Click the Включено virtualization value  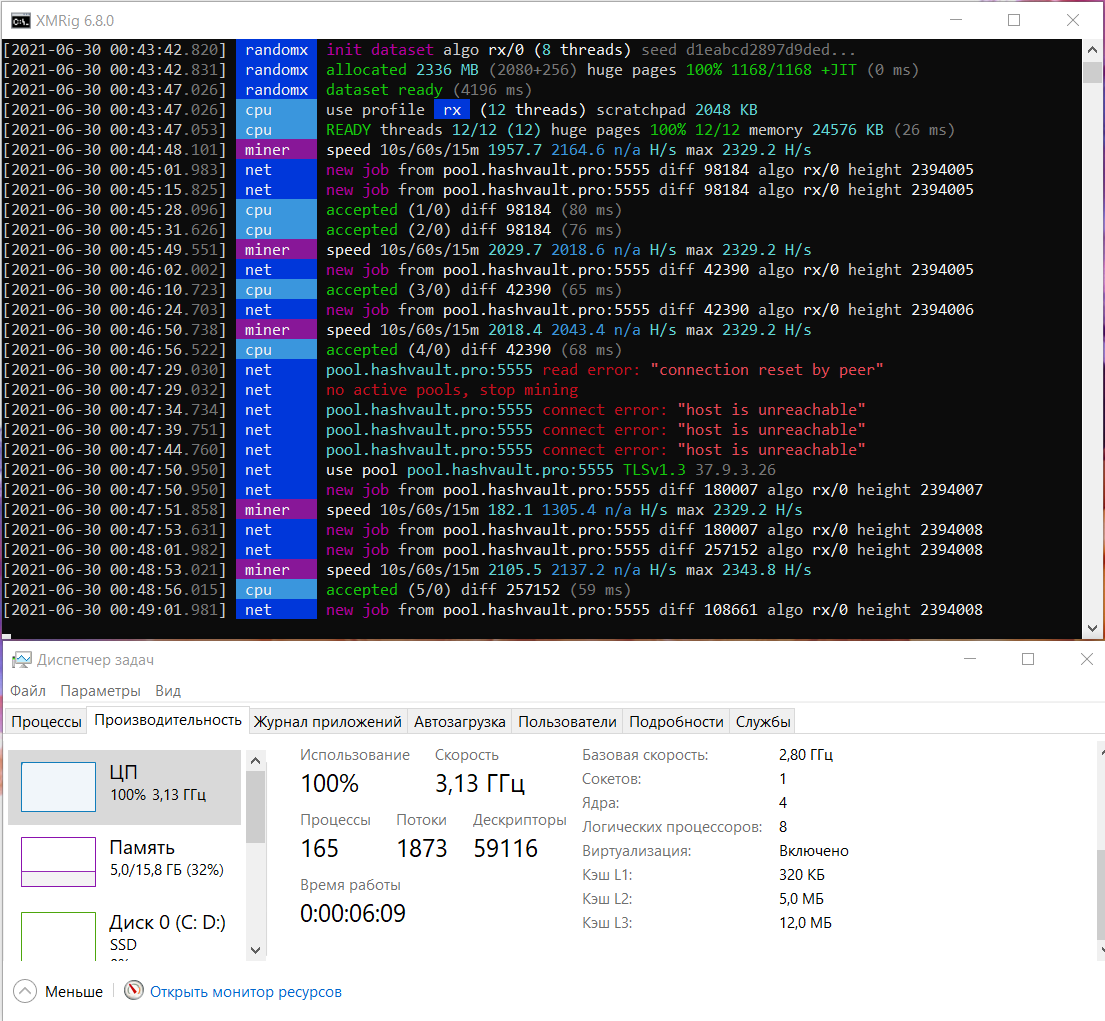click(x=813, y=850)
